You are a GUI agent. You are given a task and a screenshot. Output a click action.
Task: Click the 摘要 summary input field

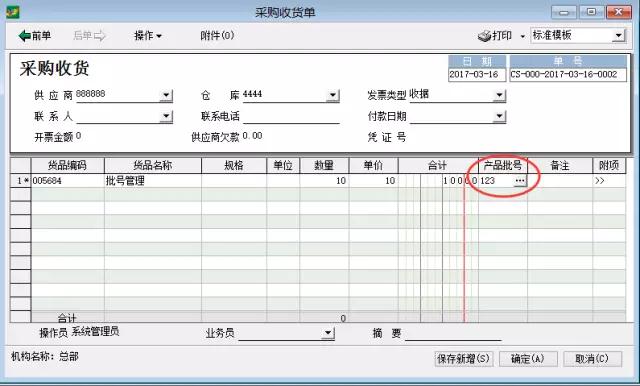[x=453, y=333]
